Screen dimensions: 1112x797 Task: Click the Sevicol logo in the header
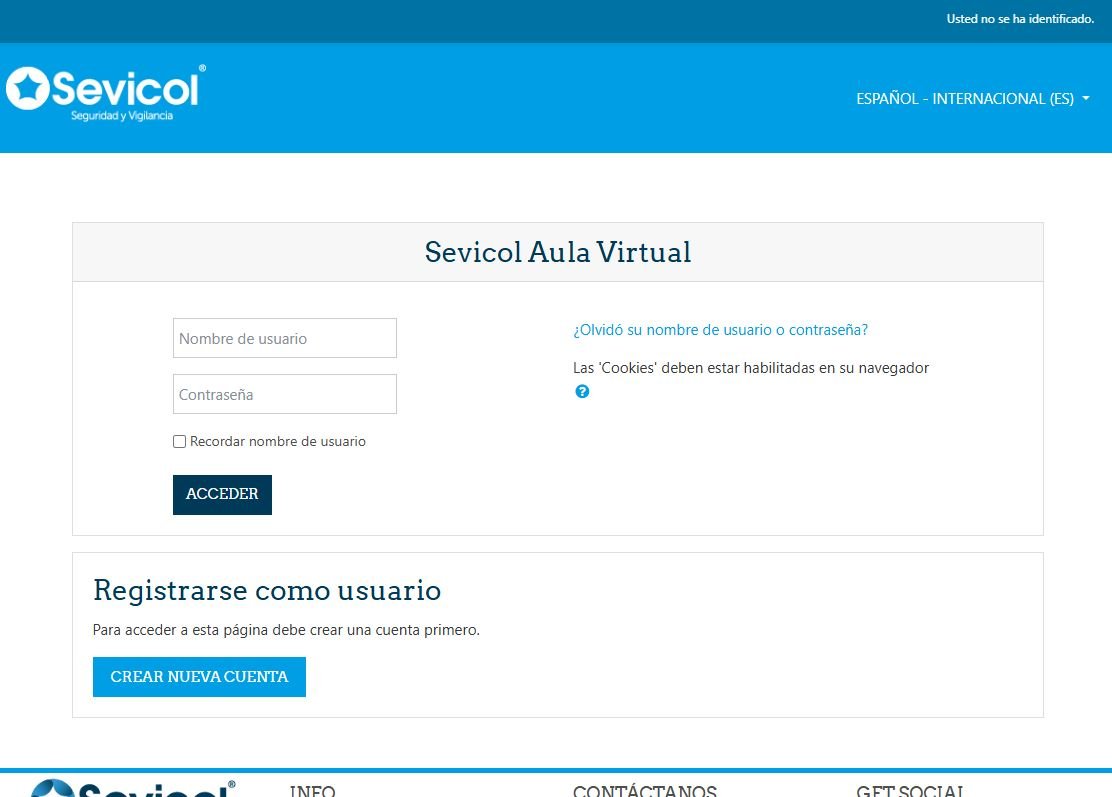(x=104, y=92)
